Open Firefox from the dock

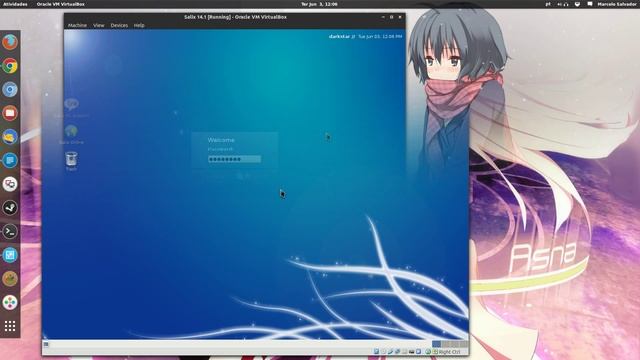tap(10, 42)
